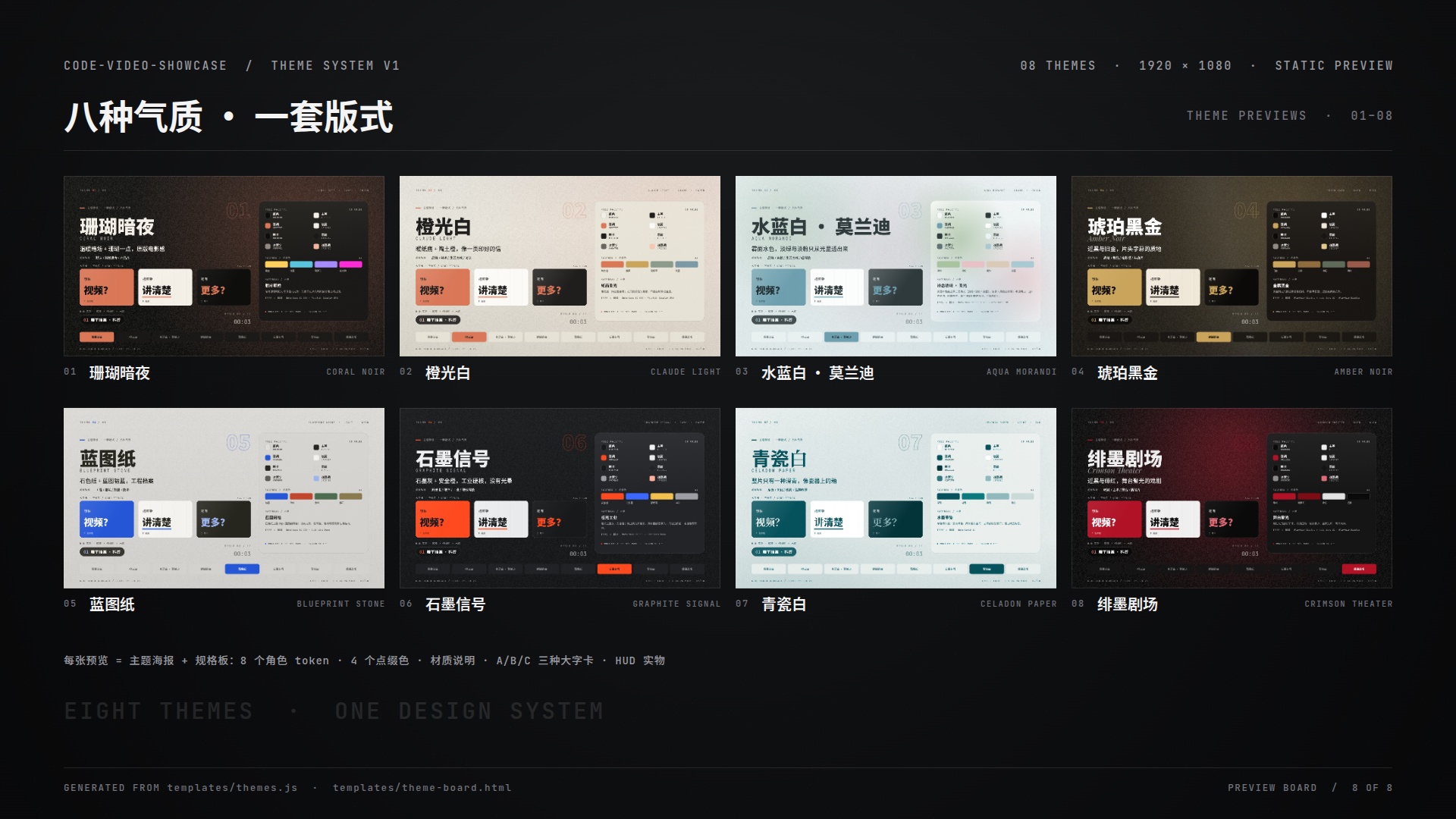
Task: Click the BLUEPRINT STONE label
Action: tap(341, 604)
